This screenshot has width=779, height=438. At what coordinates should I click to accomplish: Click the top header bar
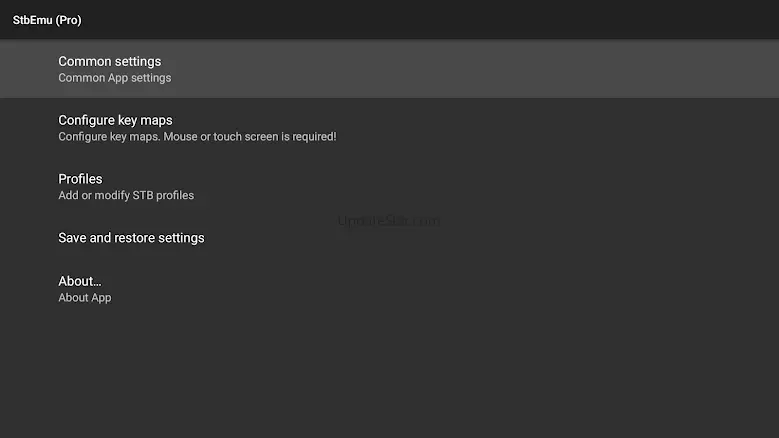point(400,19)
